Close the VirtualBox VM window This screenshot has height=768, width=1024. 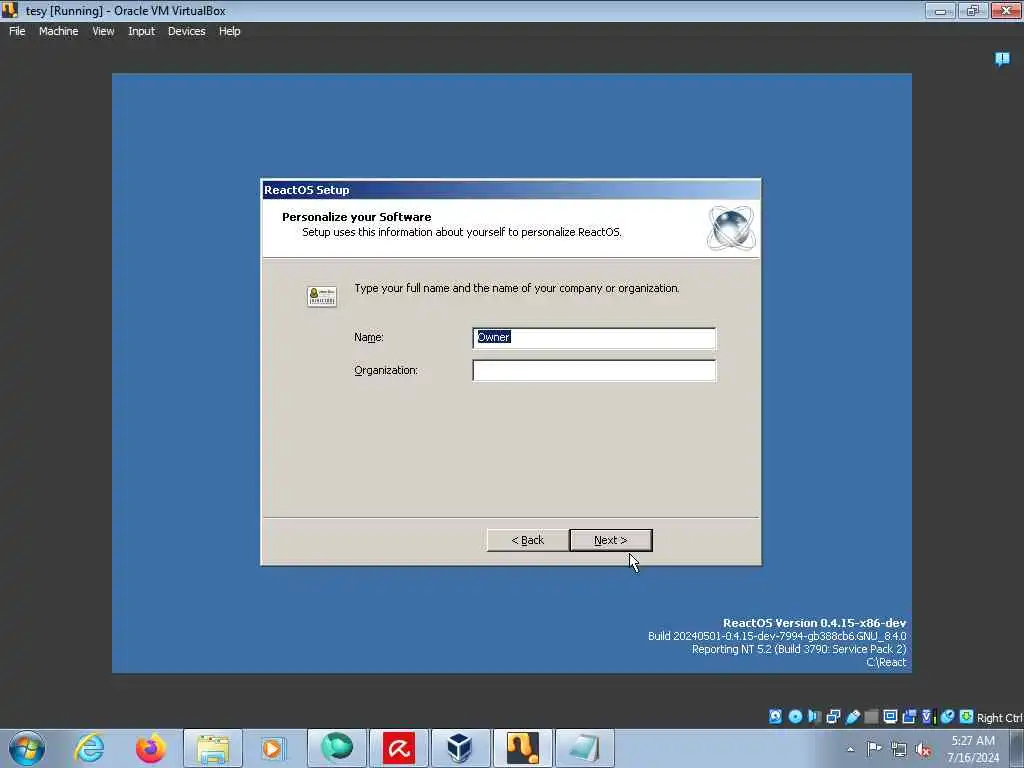[1006, 10]
